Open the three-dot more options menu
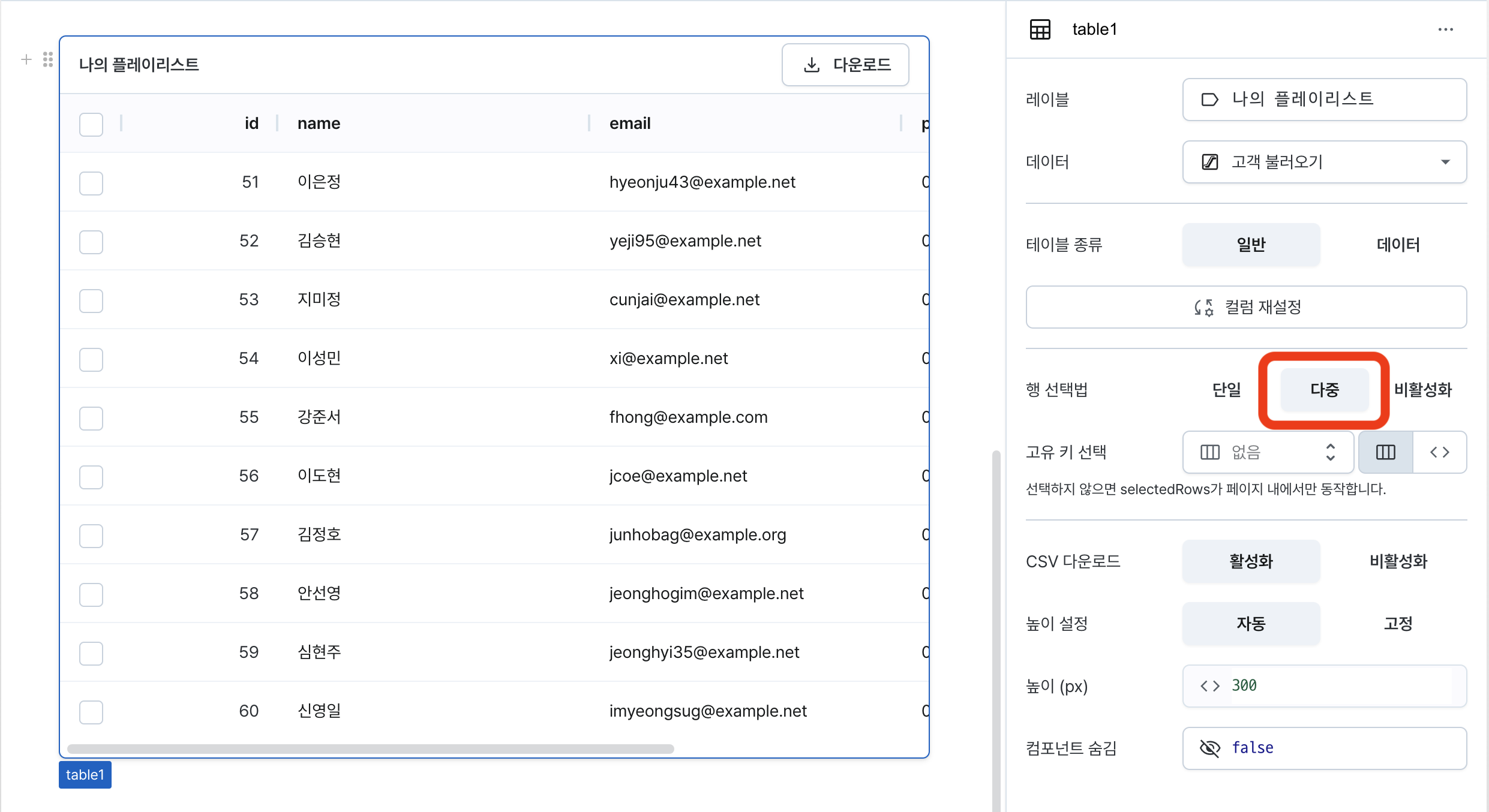The width and height of the screenshot is (1489, 812). coord(1445,29)
